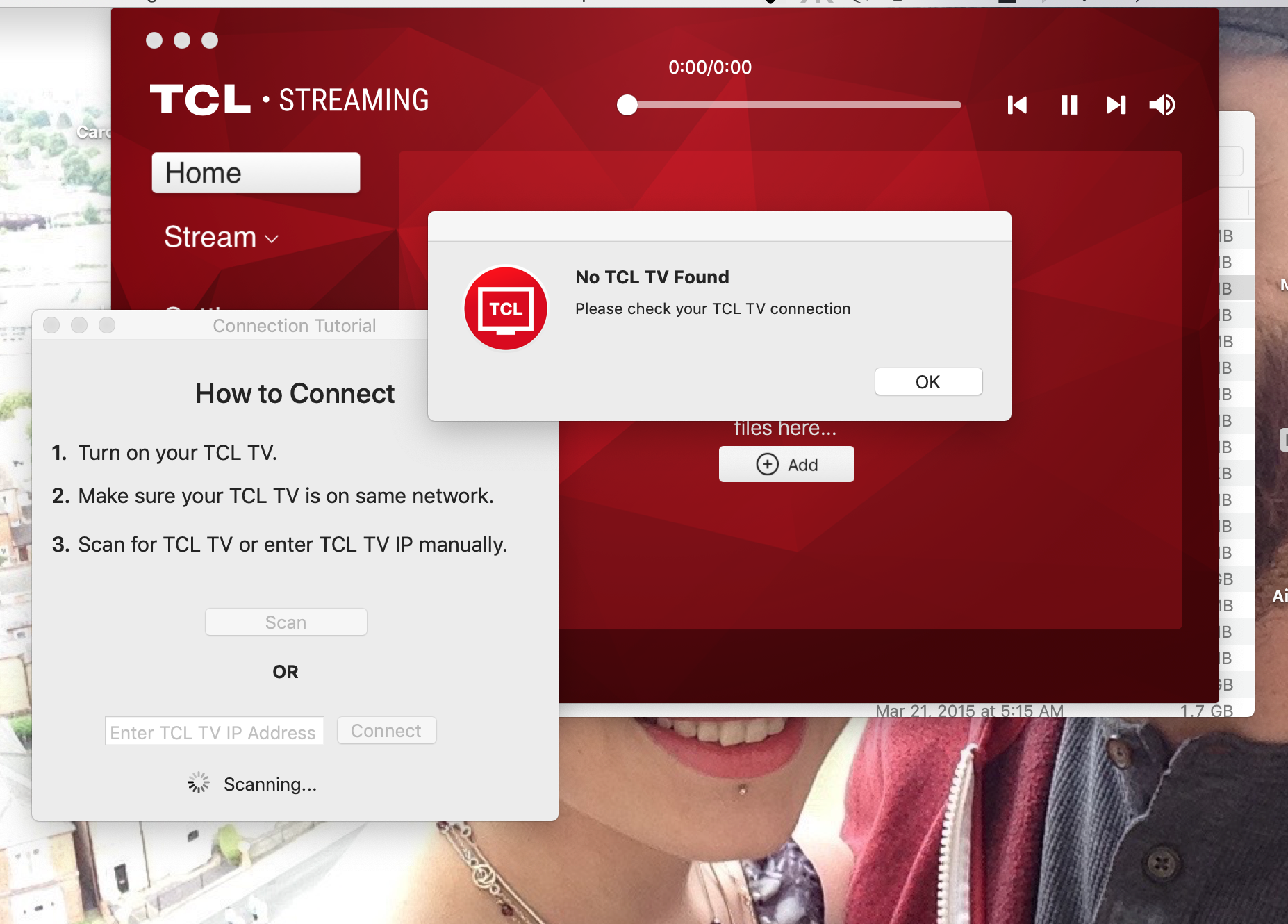
Task: Minimize the TCL Streaming main window
Action: pyautogui.click(x=182, y=40)
